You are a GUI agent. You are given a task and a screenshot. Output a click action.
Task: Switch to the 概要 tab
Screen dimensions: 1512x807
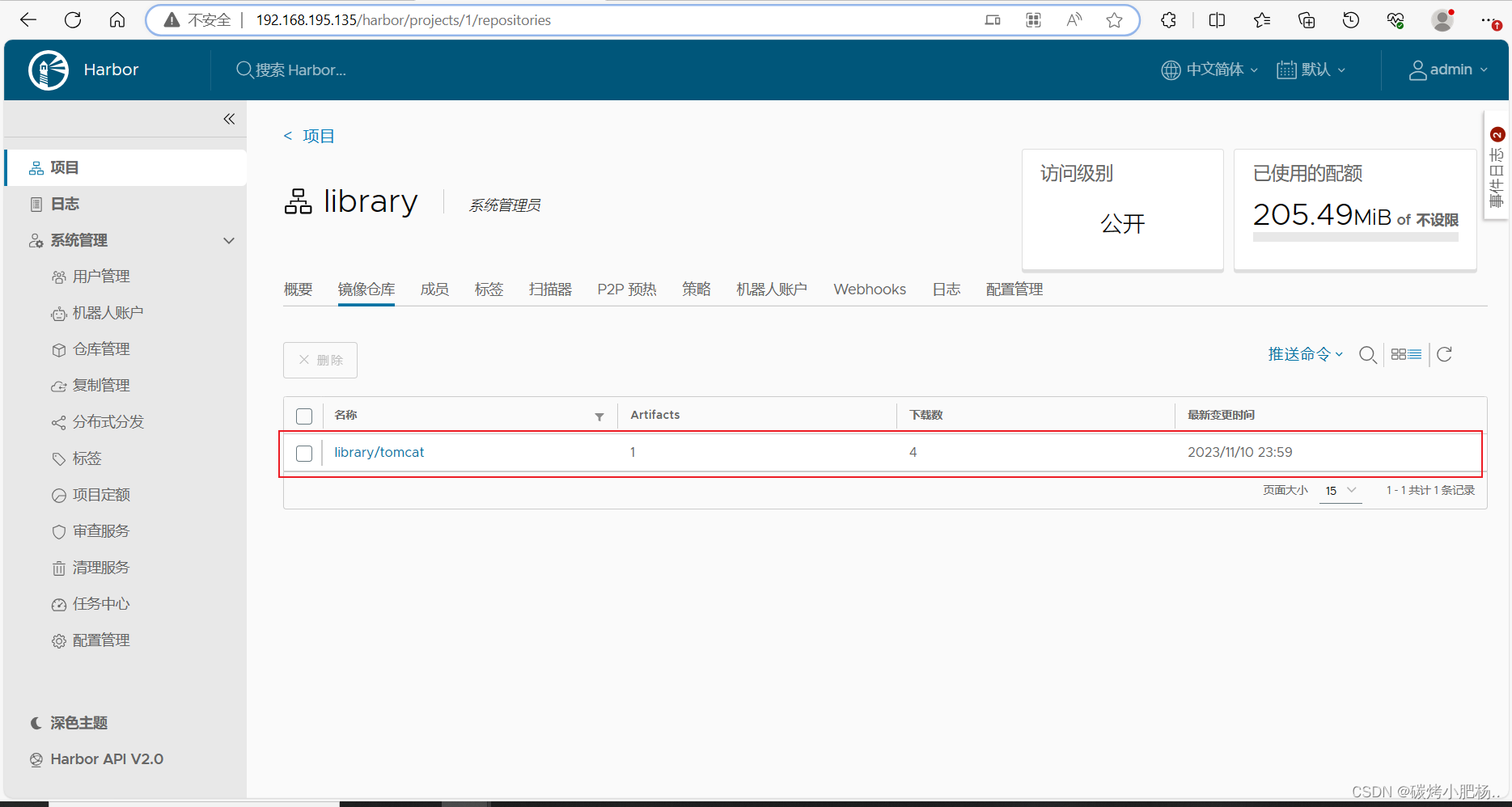pyautogui.click(x=298, y=289)
